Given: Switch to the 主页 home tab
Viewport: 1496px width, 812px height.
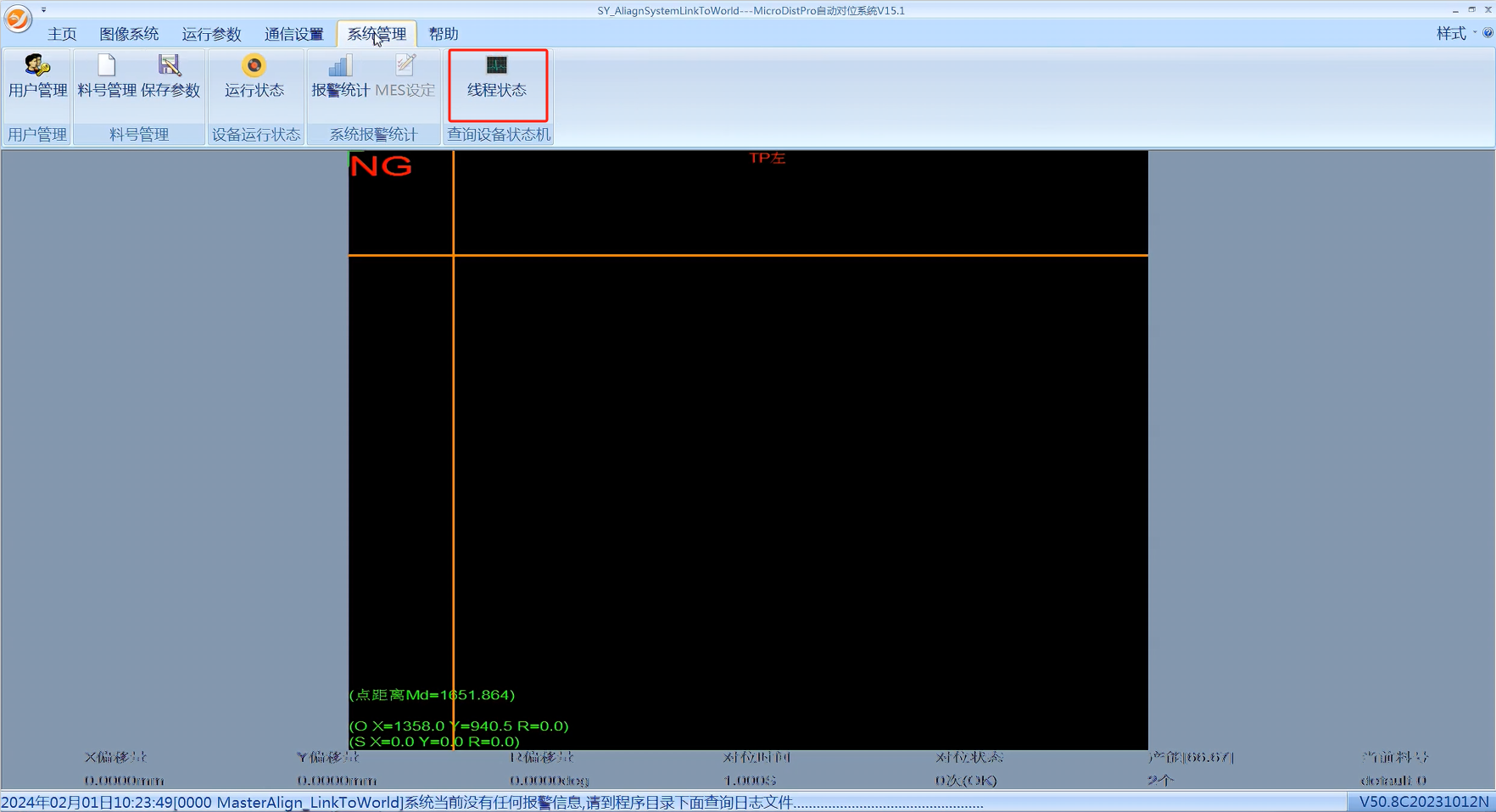Looking at the screenshot, I should 62,34.
